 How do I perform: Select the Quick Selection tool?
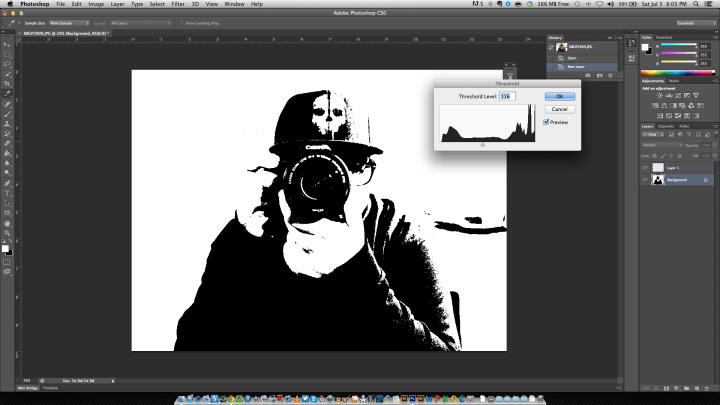point(7,74)
